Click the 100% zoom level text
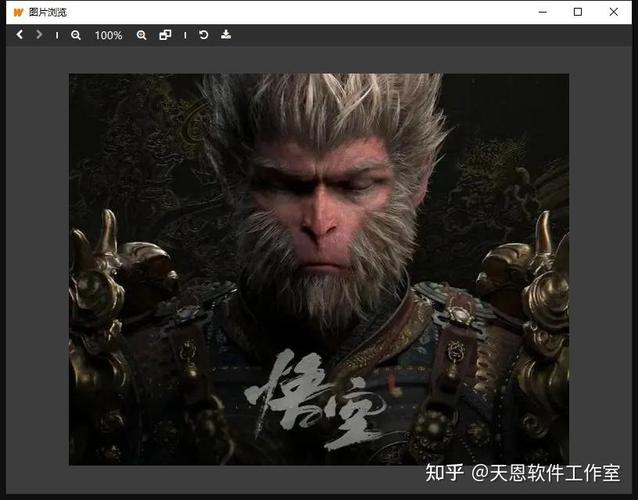 108,35
